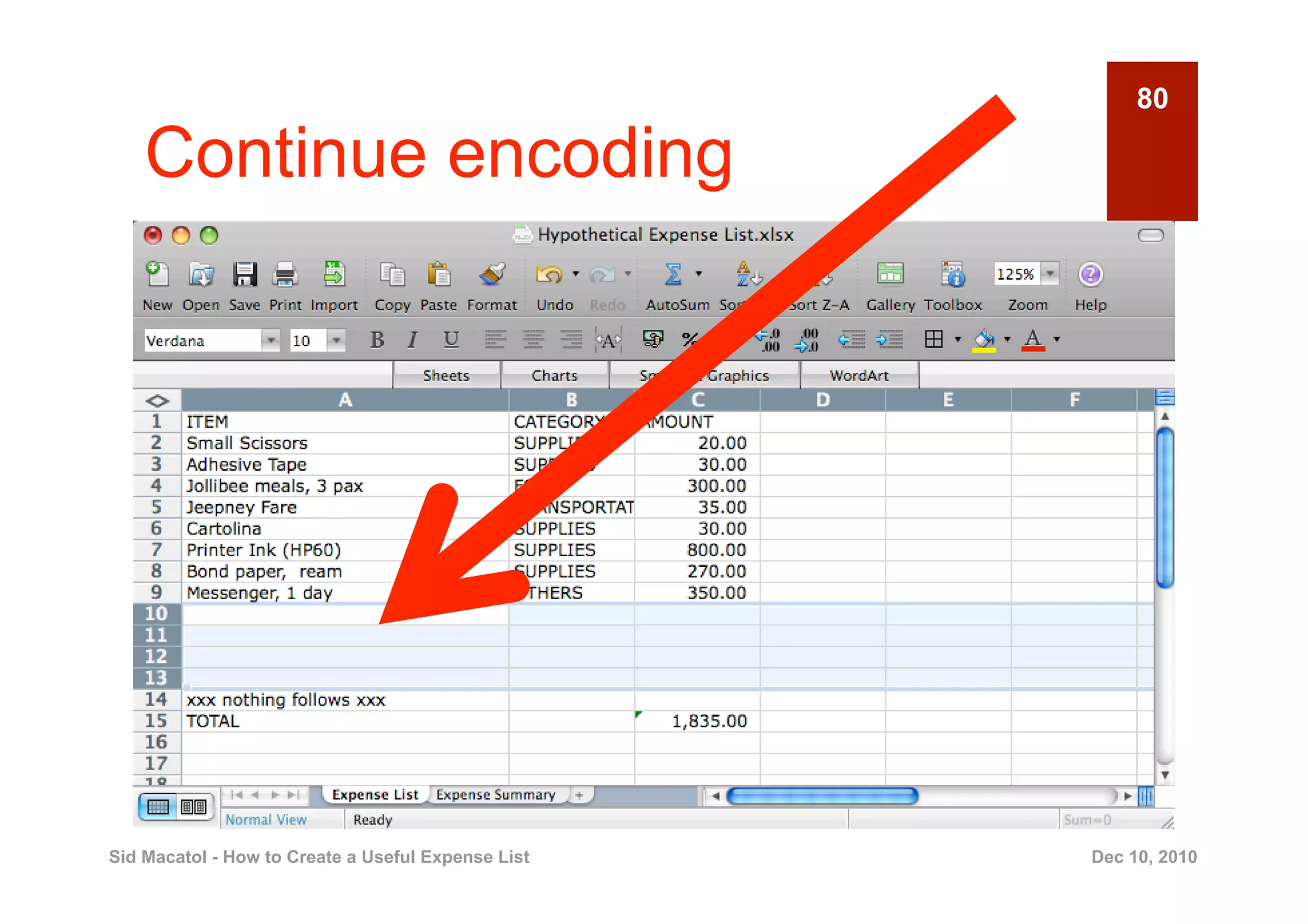1308x924 pixels.
Task: Switch to Page Layout view toggle button
Action: click(x=194, y=807)
